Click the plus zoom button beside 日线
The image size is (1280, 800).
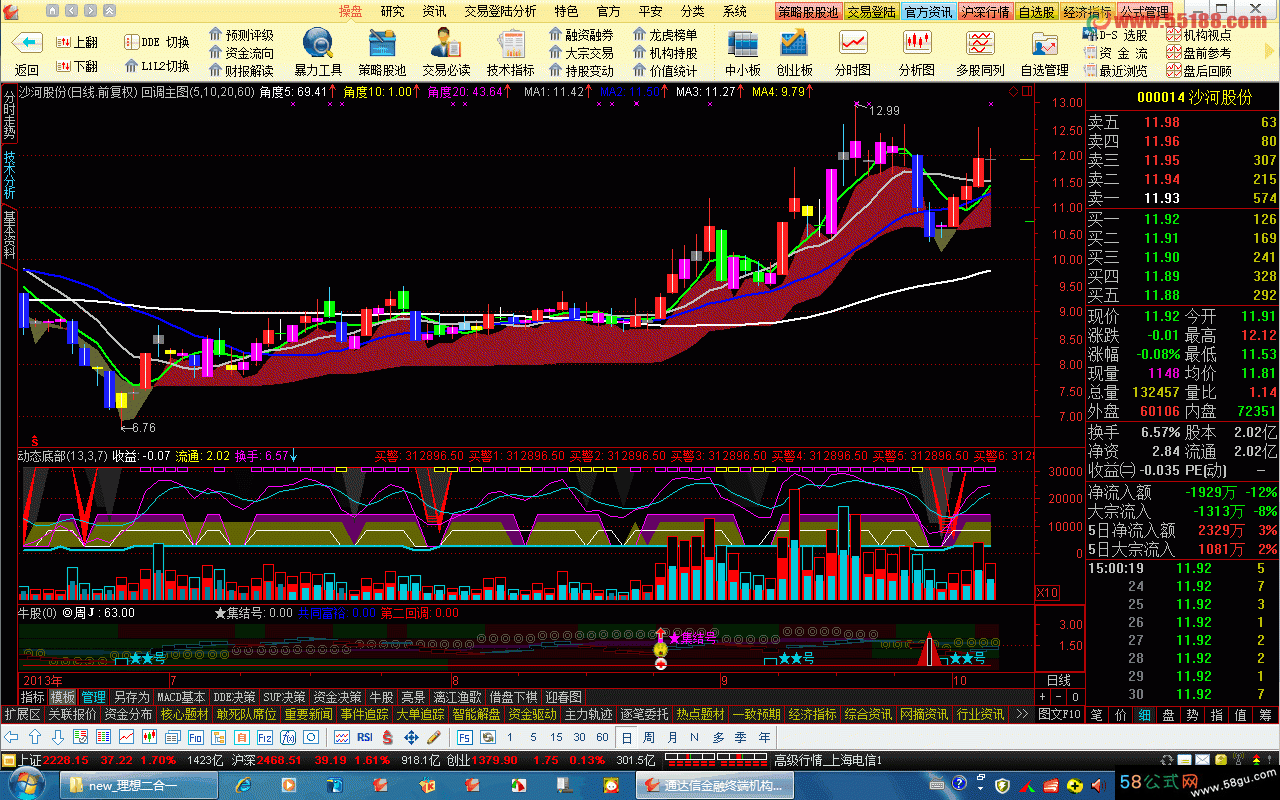tap(1043, 696)
